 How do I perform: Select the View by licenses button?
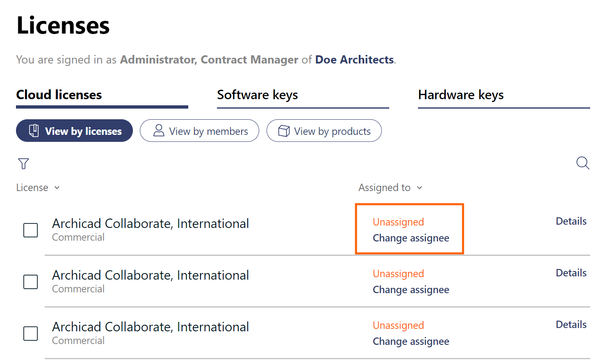click(x=74, y=131)
